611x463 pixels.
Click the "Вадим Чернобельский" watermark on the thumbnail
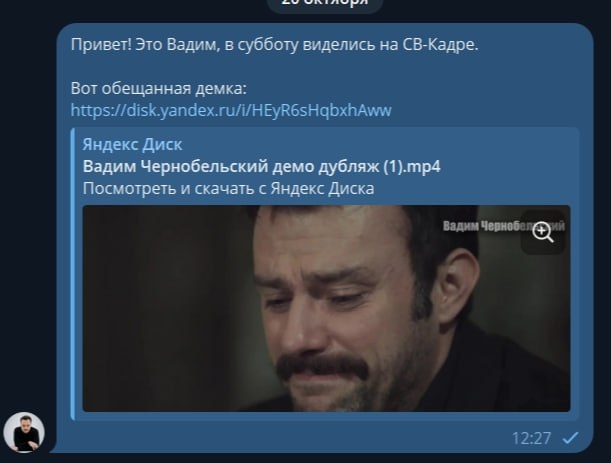point(503,226)
